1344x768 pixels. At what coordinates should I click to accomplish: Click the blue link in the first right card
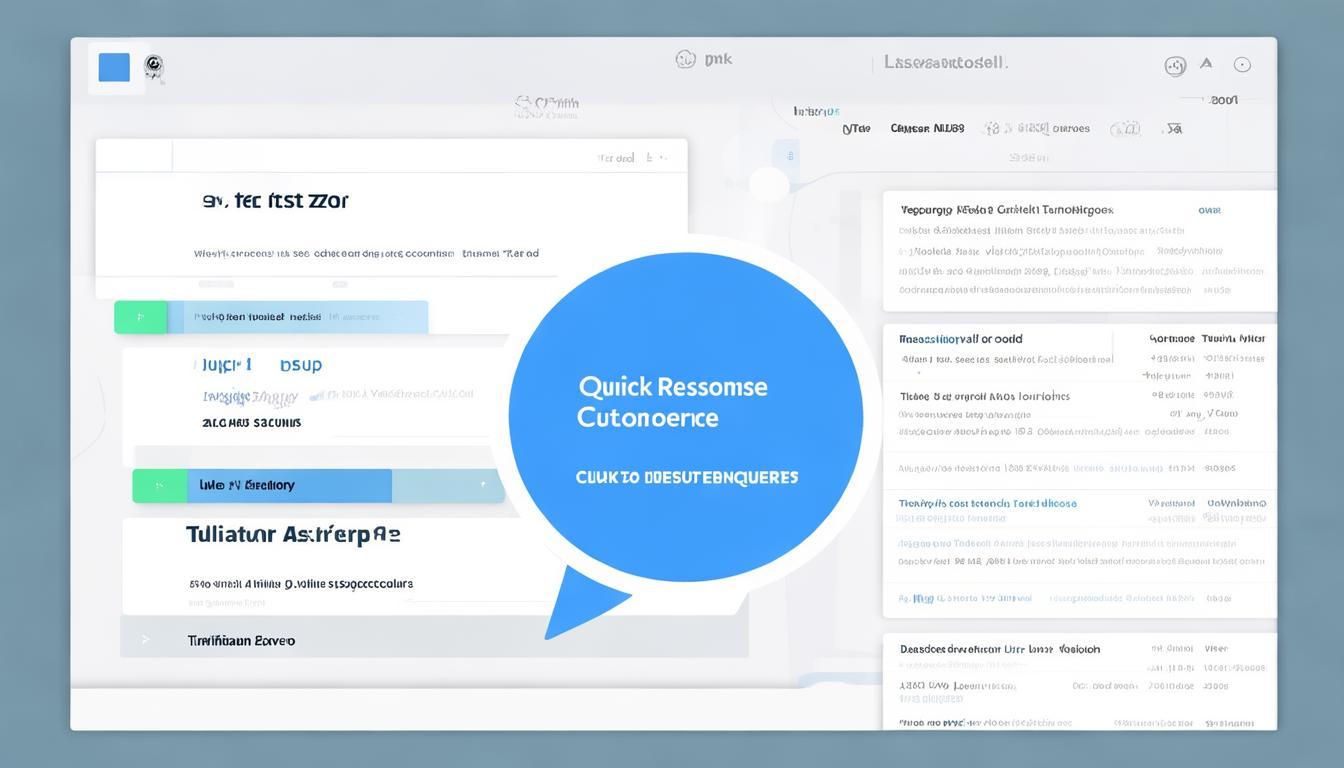pos(1209,211)
